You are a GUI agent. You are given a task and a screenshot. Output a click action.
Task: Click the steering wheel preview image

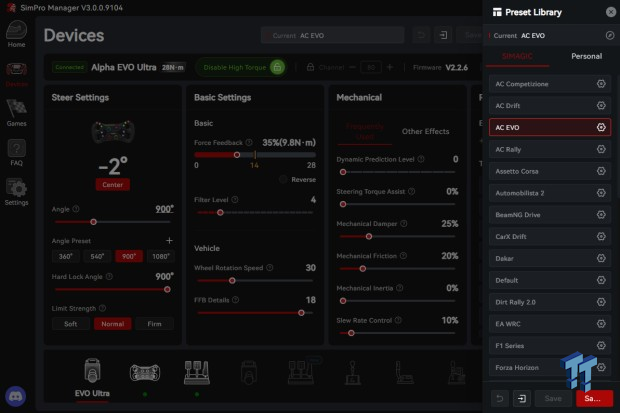[113, 132]
